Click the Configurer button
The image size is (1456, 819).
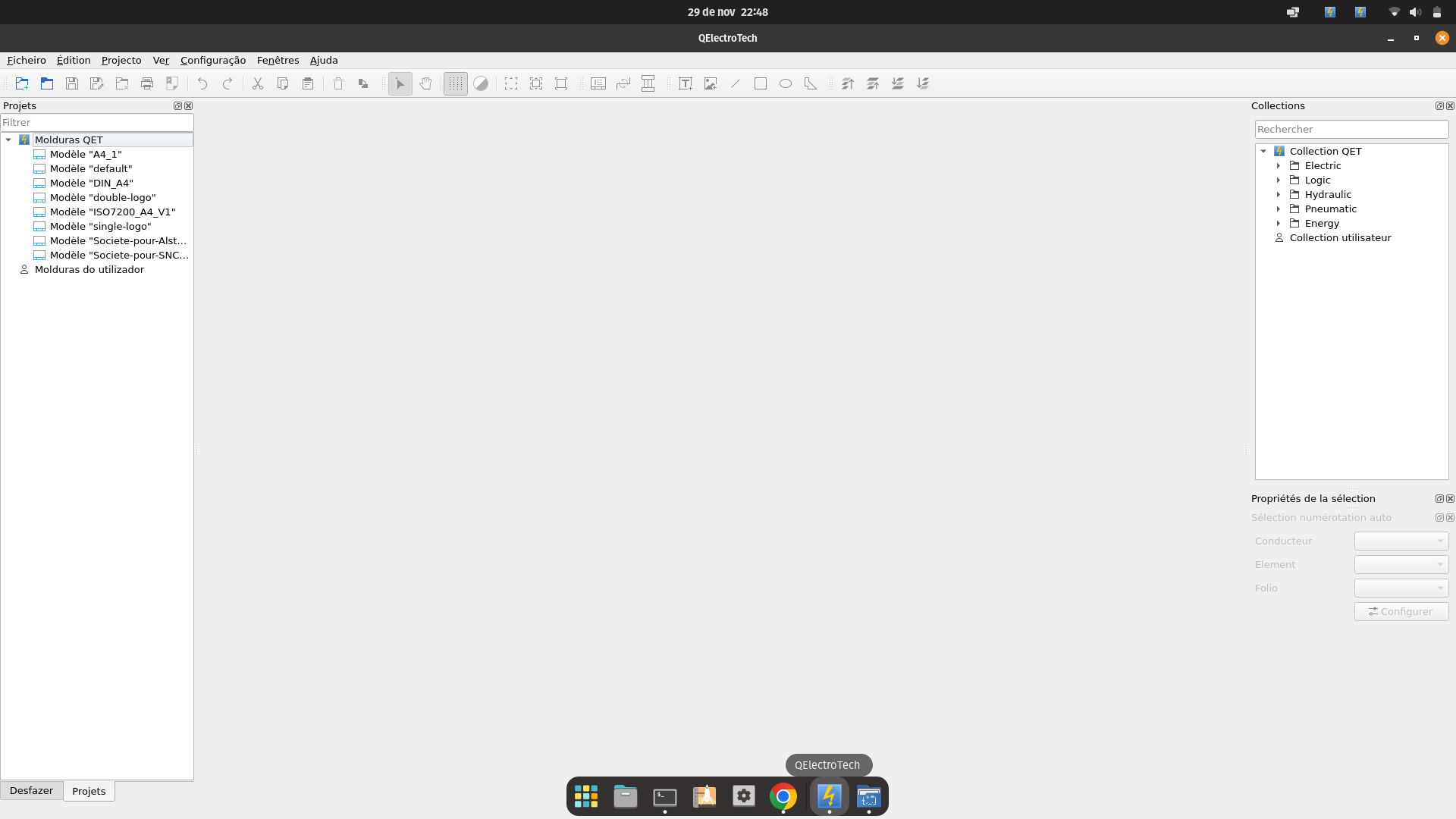(1401, 611)
